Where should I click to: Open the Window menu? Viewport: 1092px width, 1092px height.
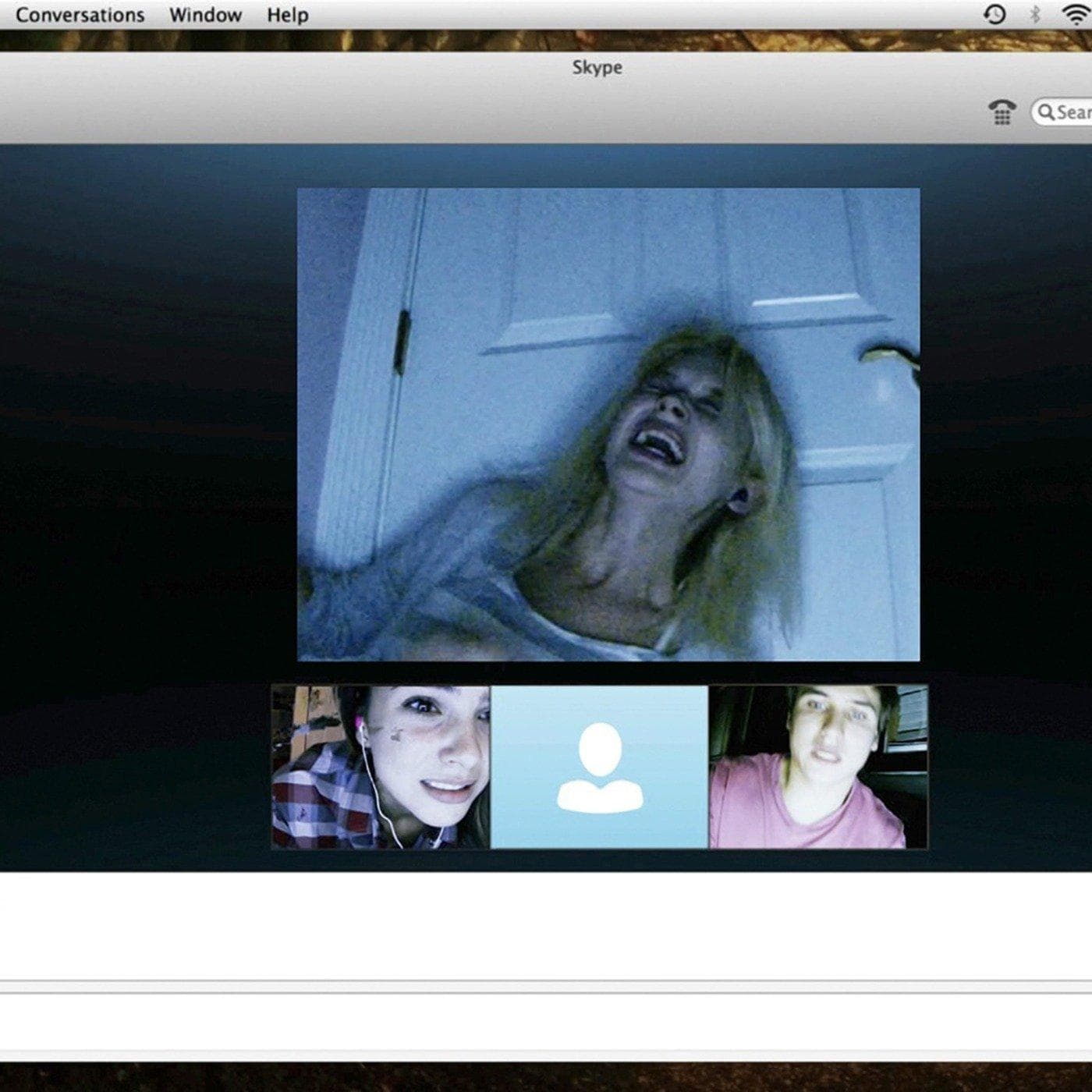tap(205, 15)
